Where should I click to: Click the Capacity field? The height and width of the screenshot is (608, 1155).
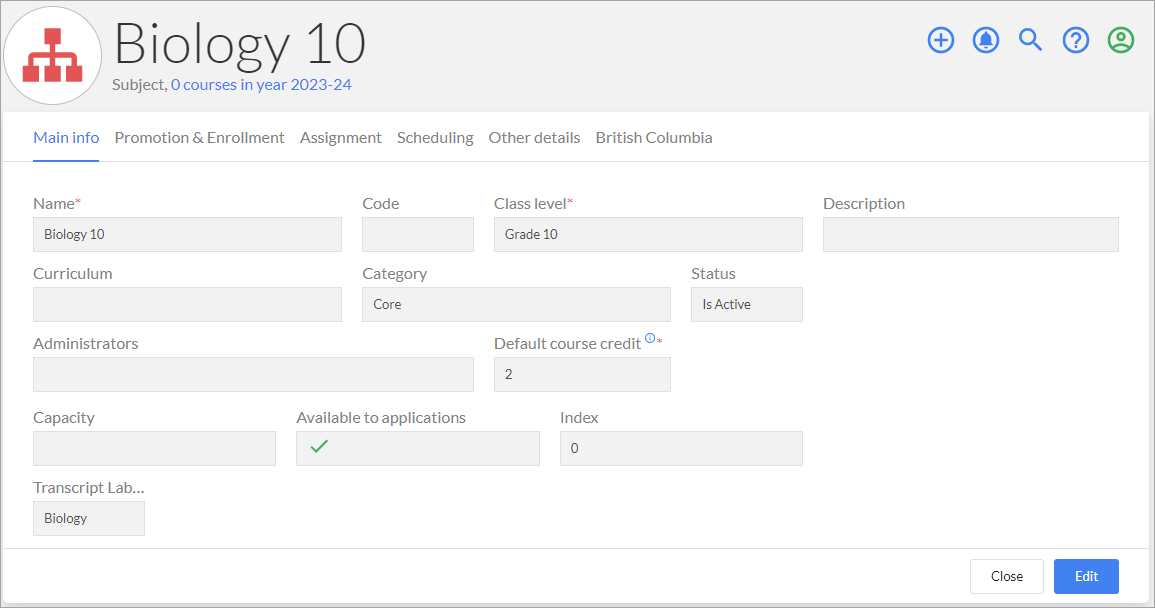(155, 448)
